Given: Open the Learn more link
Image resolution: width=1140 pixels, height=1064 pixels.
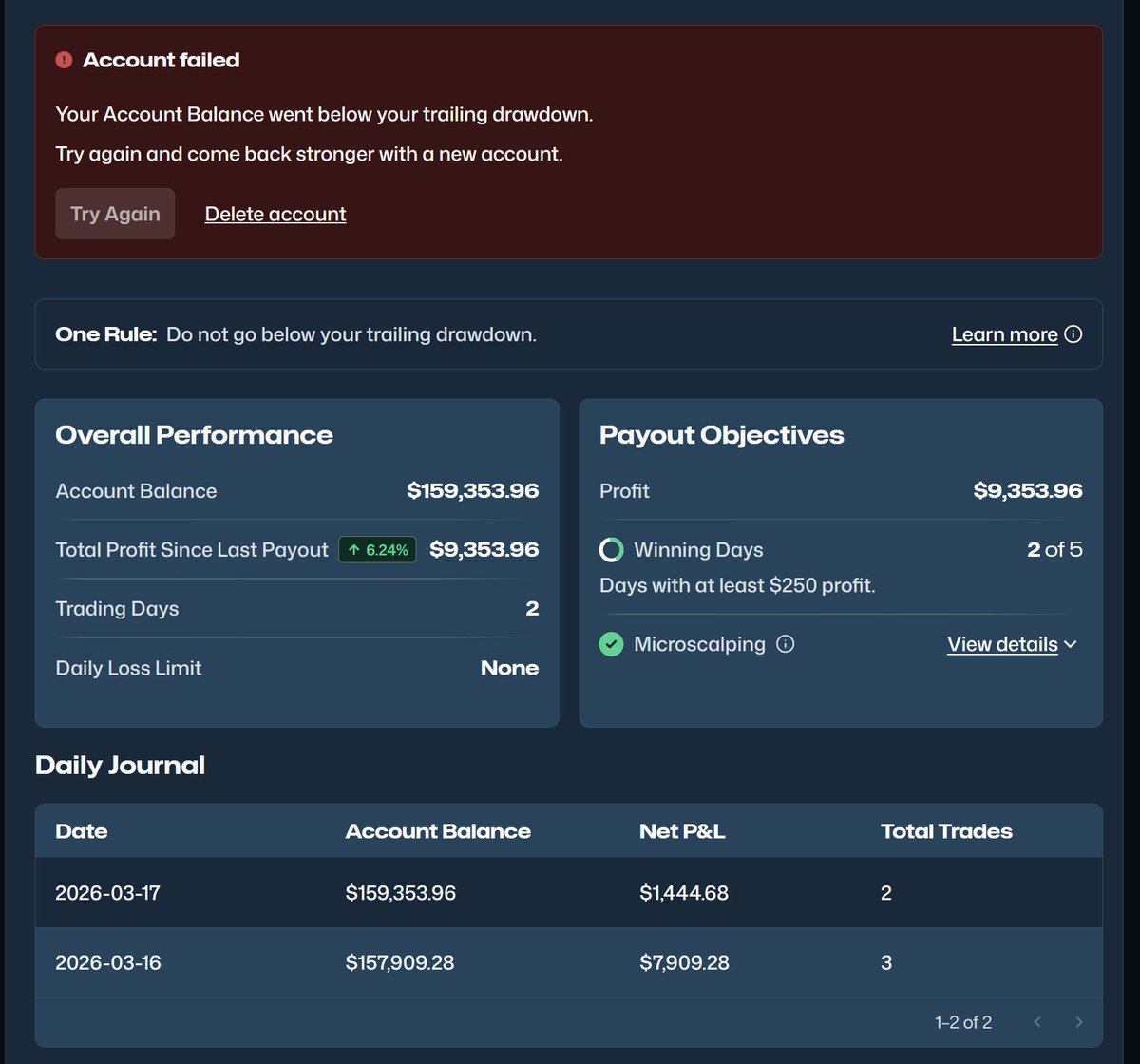Looking at the screenshot, I should click(1004, 334).
